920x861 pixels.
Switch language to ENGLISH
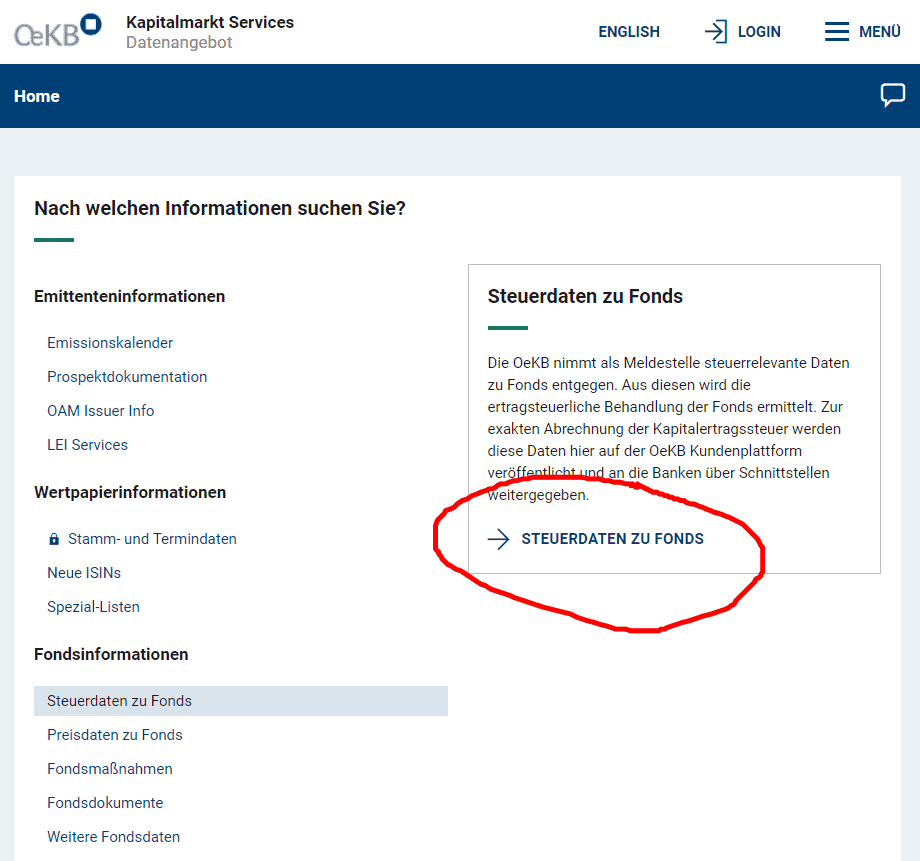pyautogui.click(x=629, y=32)
